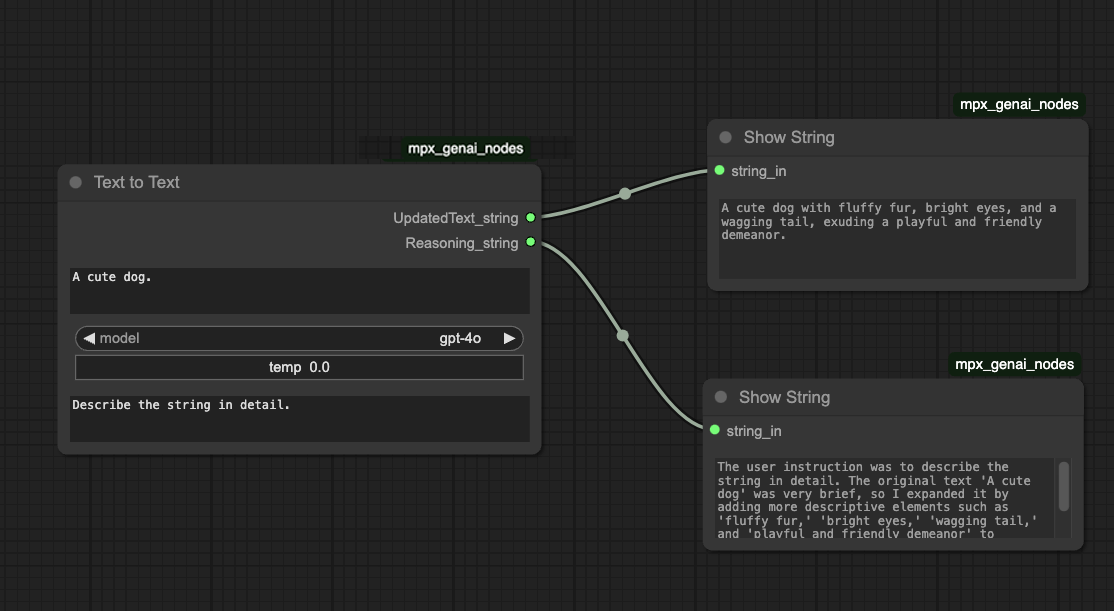Click the string_in input port of lower Show String
This screenshot has width=1114, height=611.
coord(715,430)
